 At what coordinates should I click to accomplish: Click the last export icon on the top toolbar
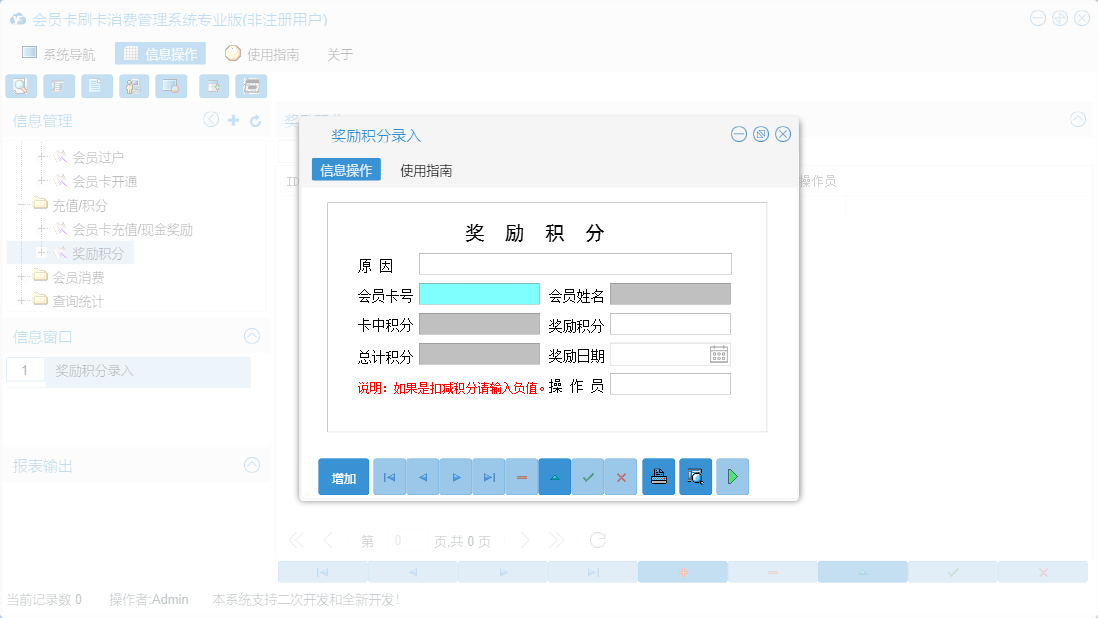(x=251, y=86)
